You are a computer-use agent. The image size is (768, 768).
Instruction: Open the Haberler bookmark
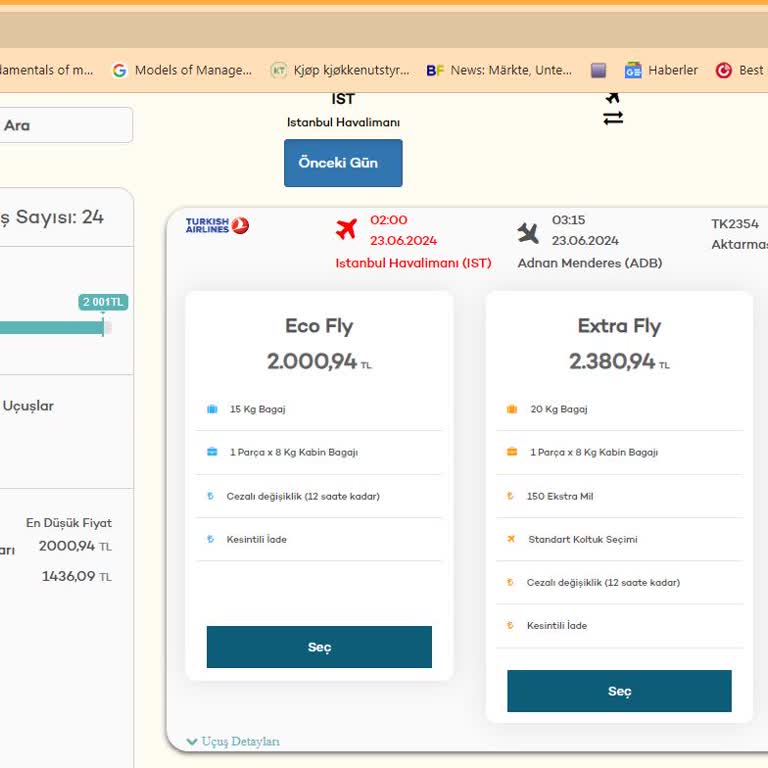pyautogui.click(x=662, y=70)
